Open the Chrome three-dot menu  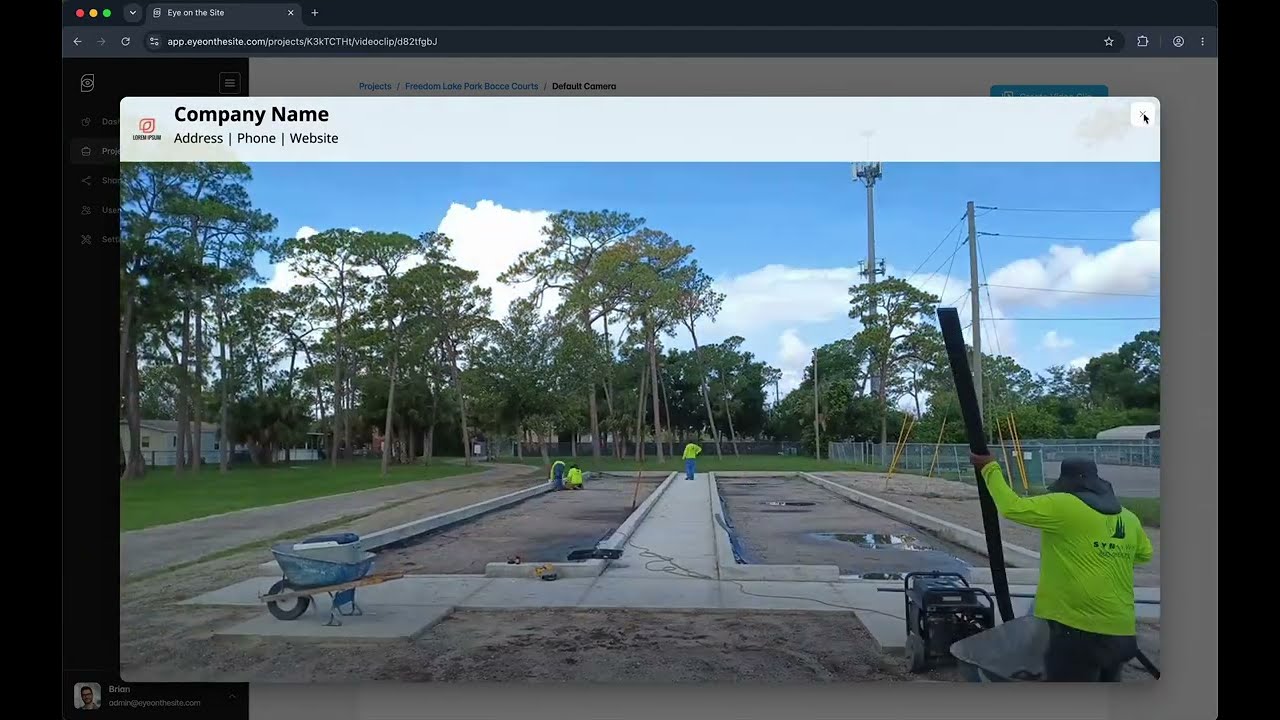tap(1202, 41)
